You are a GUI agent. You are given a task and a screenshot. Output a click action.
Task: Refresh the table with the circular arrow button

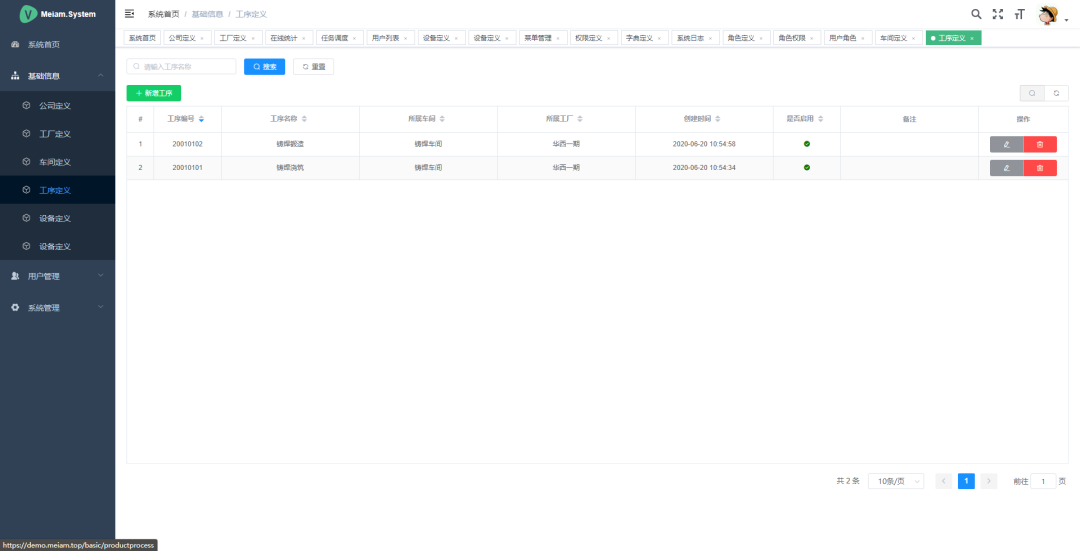tap(1056, 93)
